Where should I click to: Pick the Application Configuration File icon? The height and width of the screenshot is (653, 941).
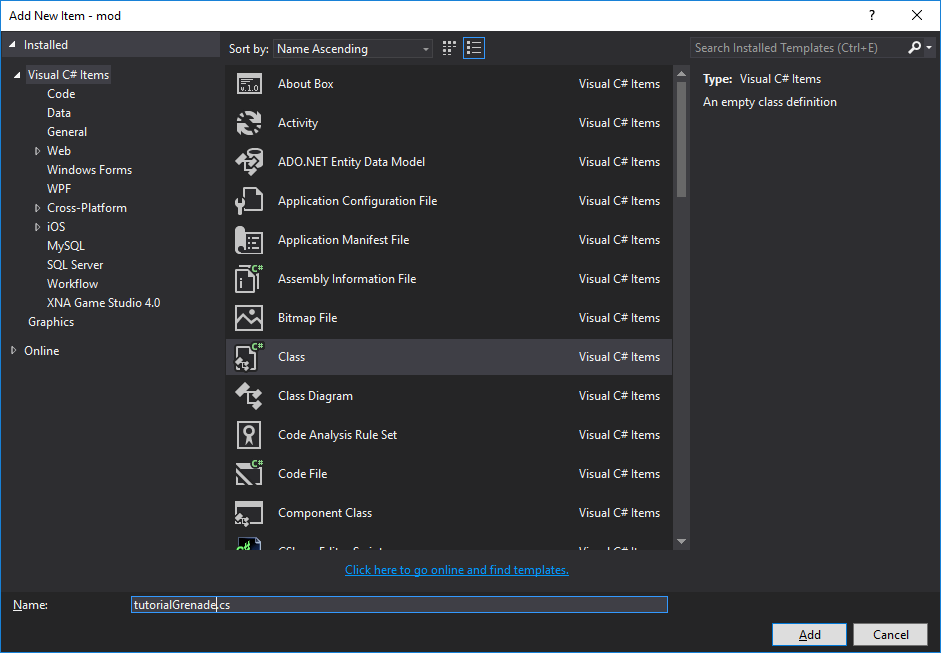[x=249, y=201]
